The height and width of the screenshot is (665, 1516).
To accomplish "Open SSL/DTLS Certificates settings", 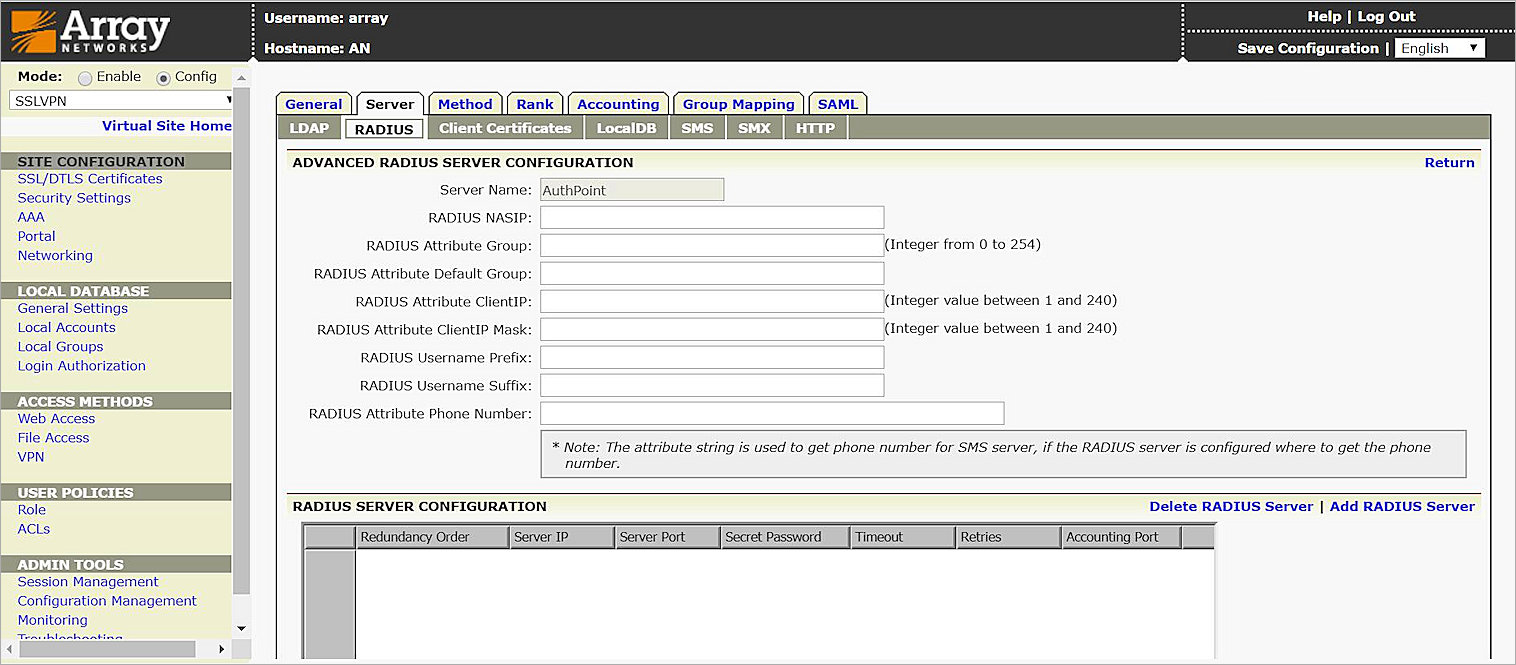I will [90, 178].
